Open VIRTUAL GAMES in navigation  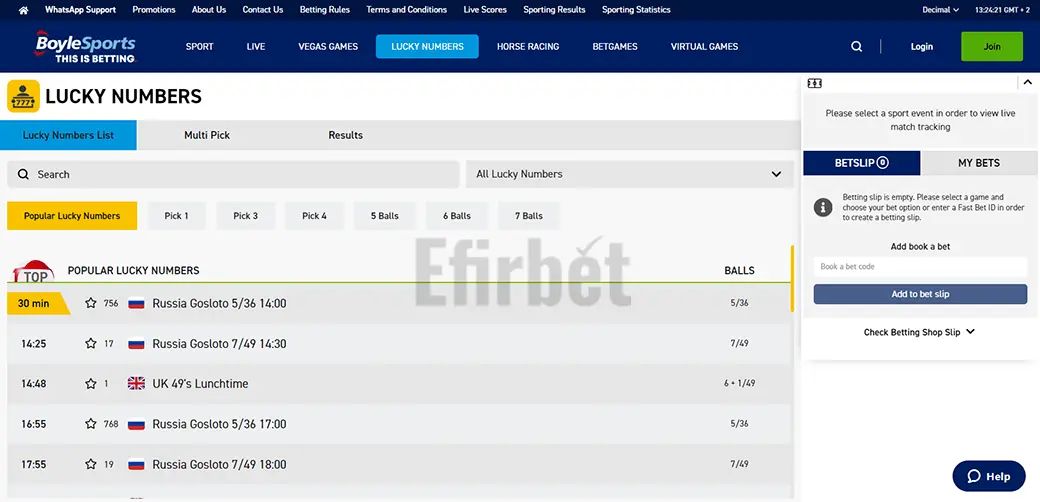[x=704, y=46]
